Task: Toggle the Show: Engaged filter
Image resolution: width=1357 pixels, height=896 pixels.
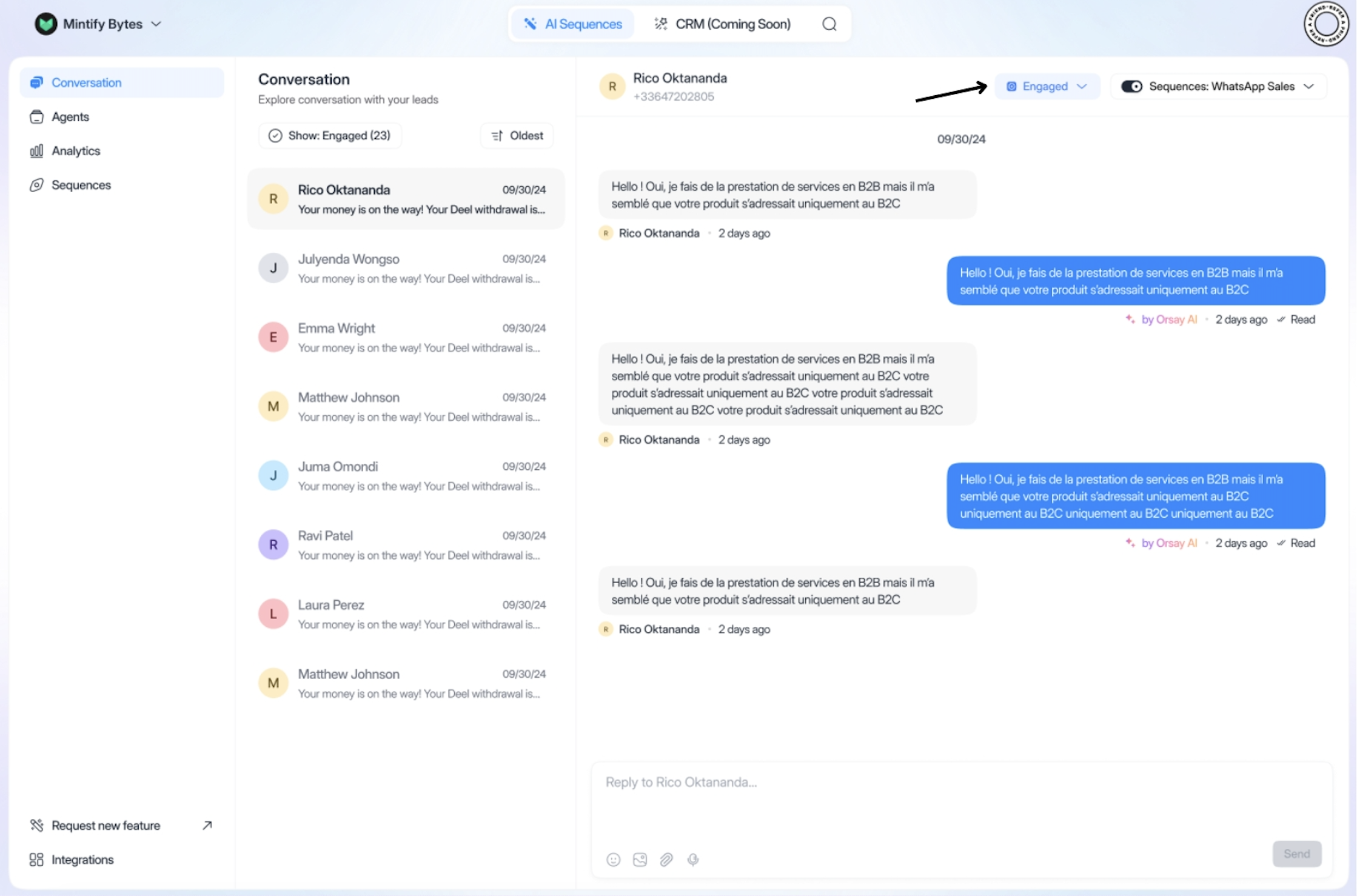Action: pyautogui.click(x=330, y=135)
